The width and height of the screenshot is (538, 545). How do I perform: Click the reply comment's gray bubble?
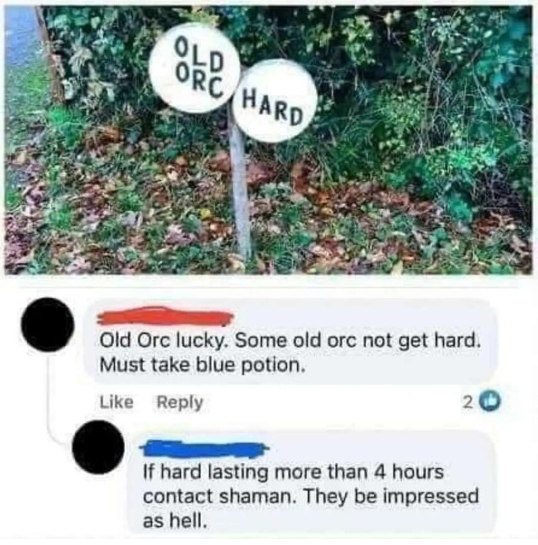coord(312,483)
